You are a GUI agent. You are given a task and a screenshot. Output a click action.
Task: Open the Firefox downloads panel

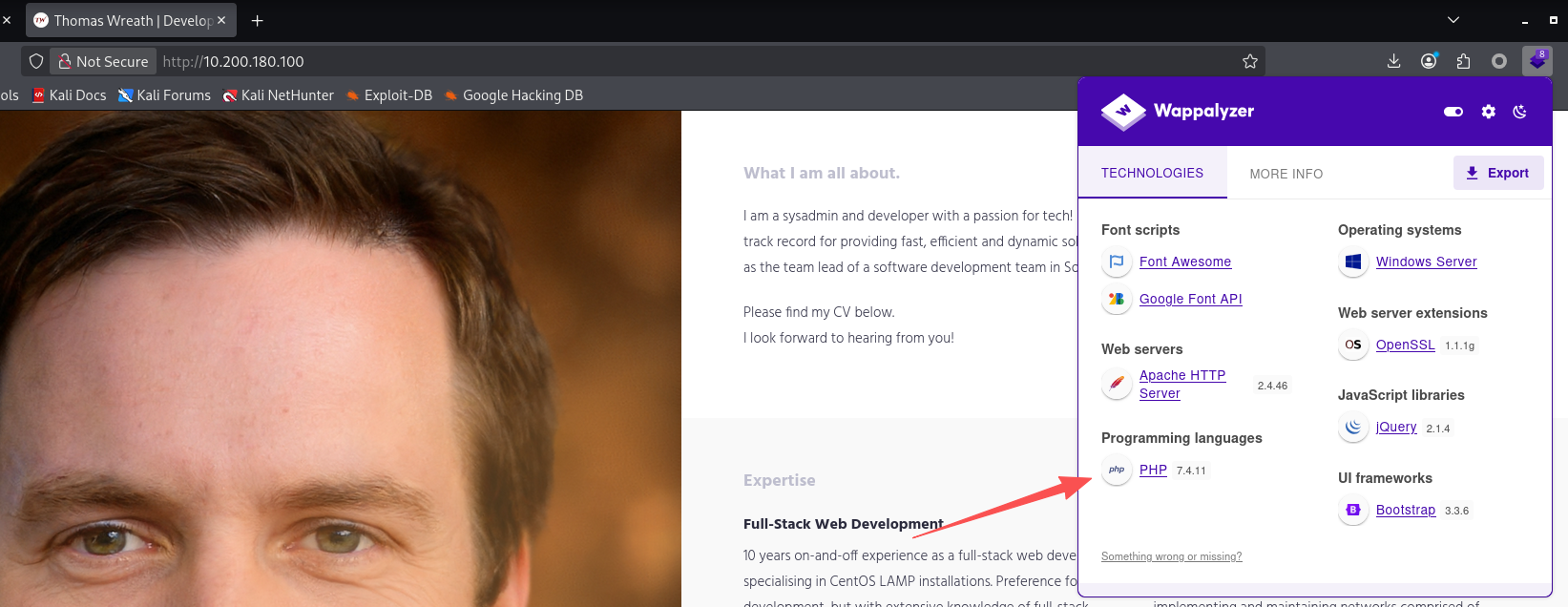click(x=1393, y=61)
